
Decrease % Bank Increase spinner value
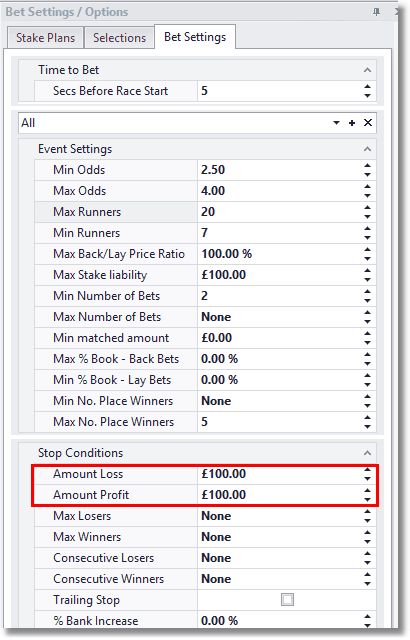[x=368, y=625]
